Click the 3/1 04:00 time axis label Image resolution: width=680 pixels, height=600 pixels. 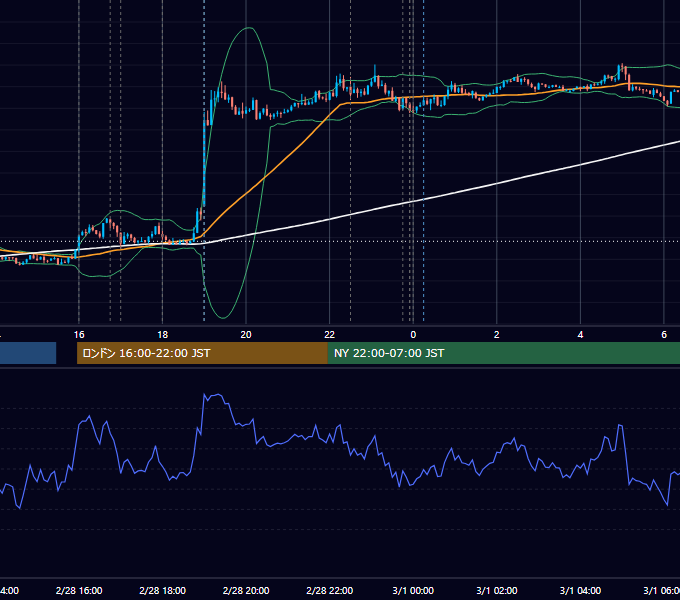[x=580, y=590]
